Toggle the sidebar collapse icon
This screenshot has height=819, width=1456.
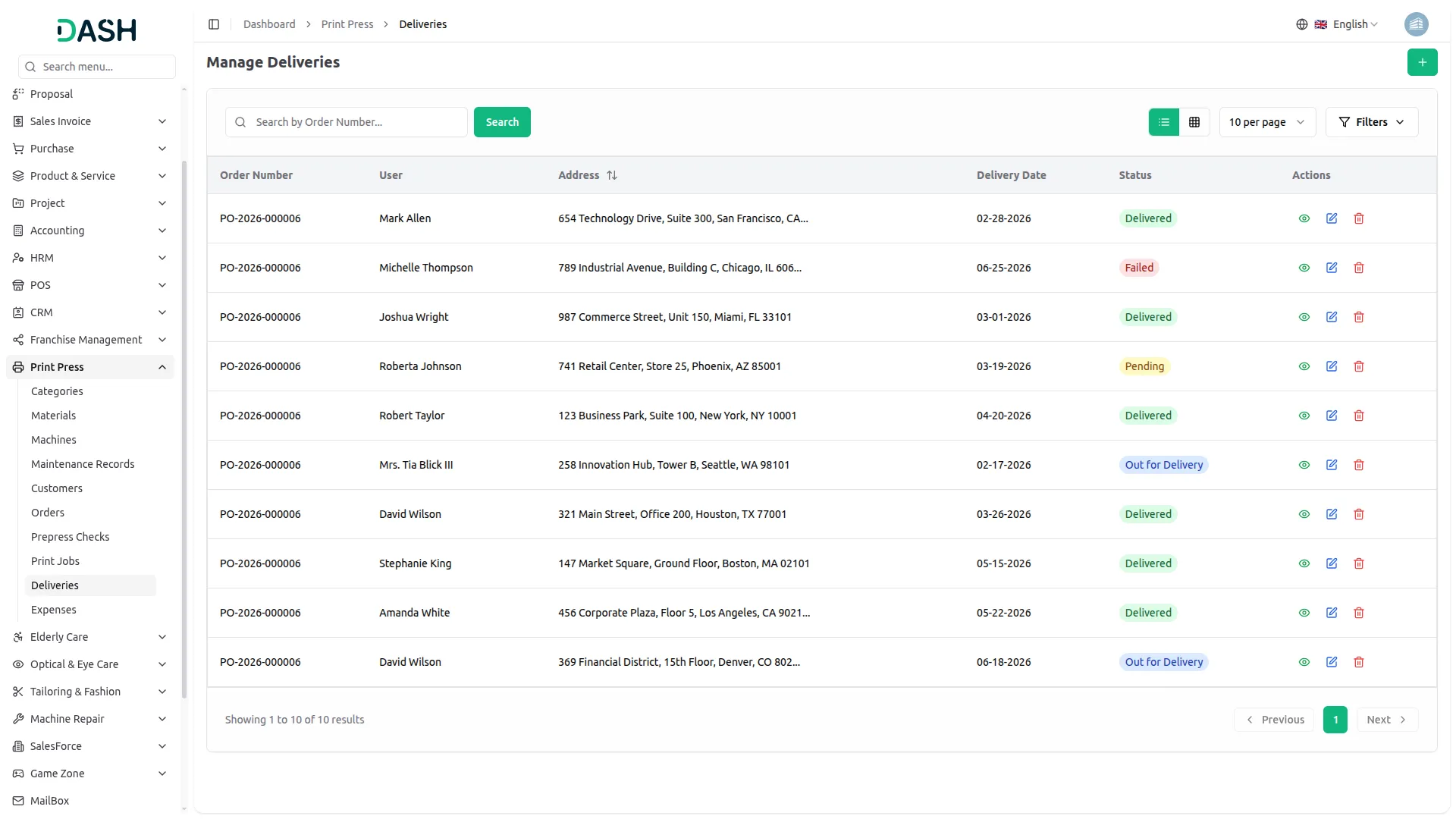point(214,24)
